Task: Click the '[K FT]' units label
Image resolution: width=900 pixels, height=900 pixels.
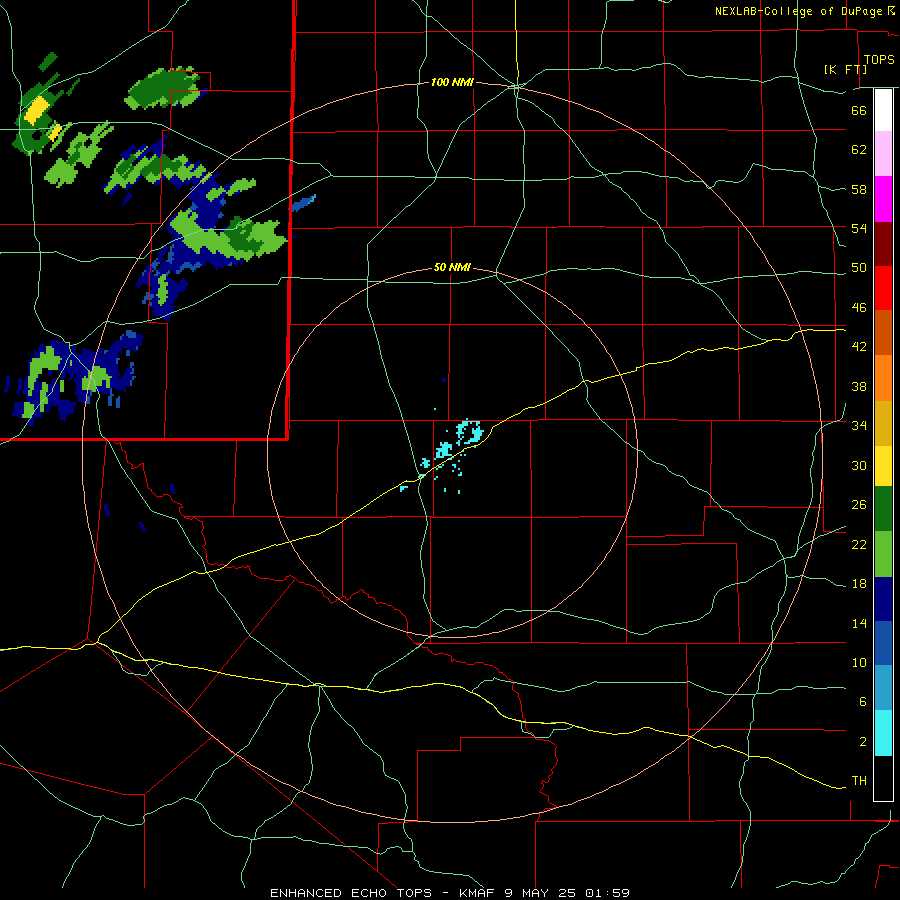Action: (x=846, y=69)
